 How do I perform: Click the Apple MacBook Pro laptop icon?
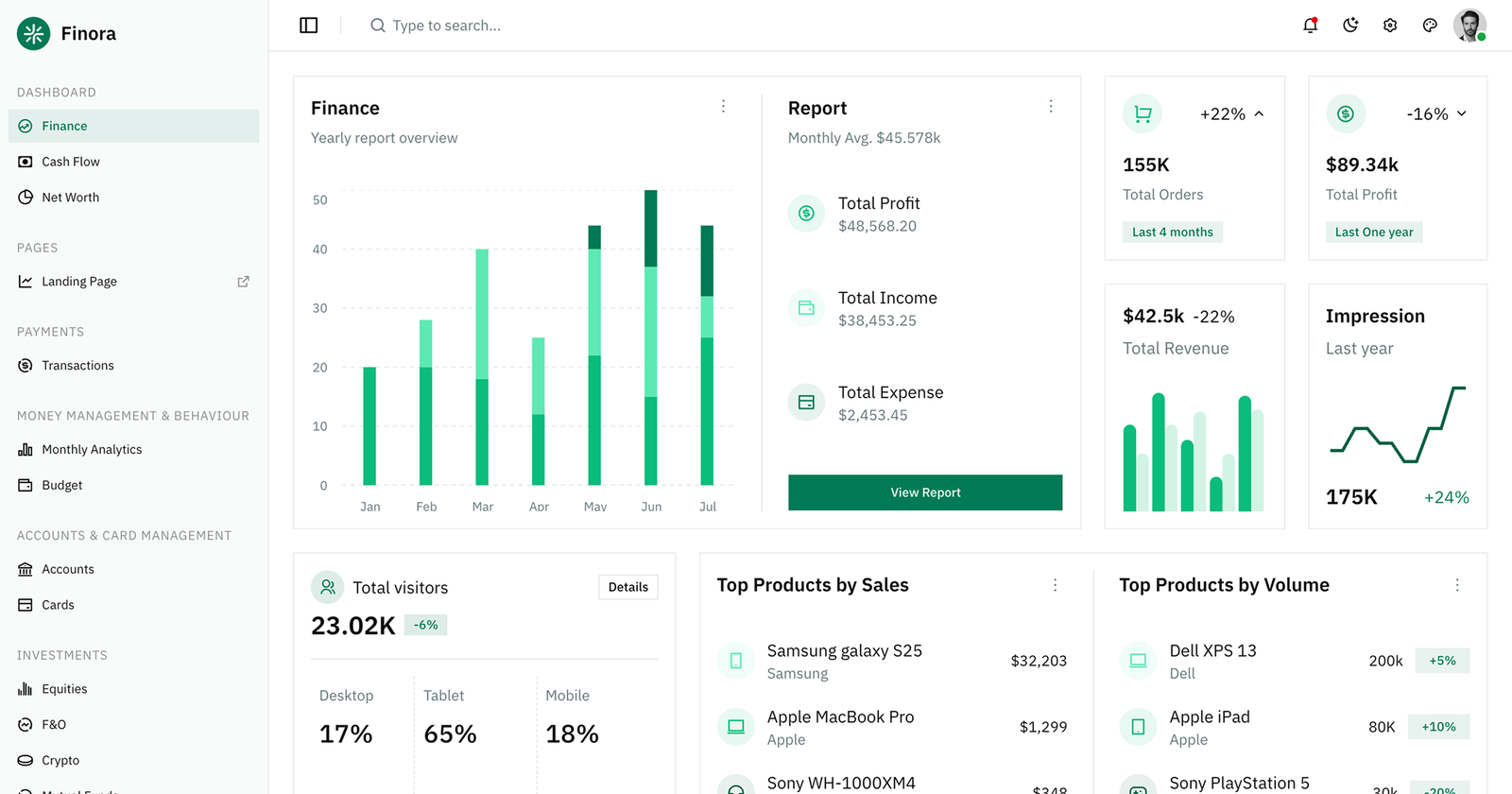[x=736, y=727]
